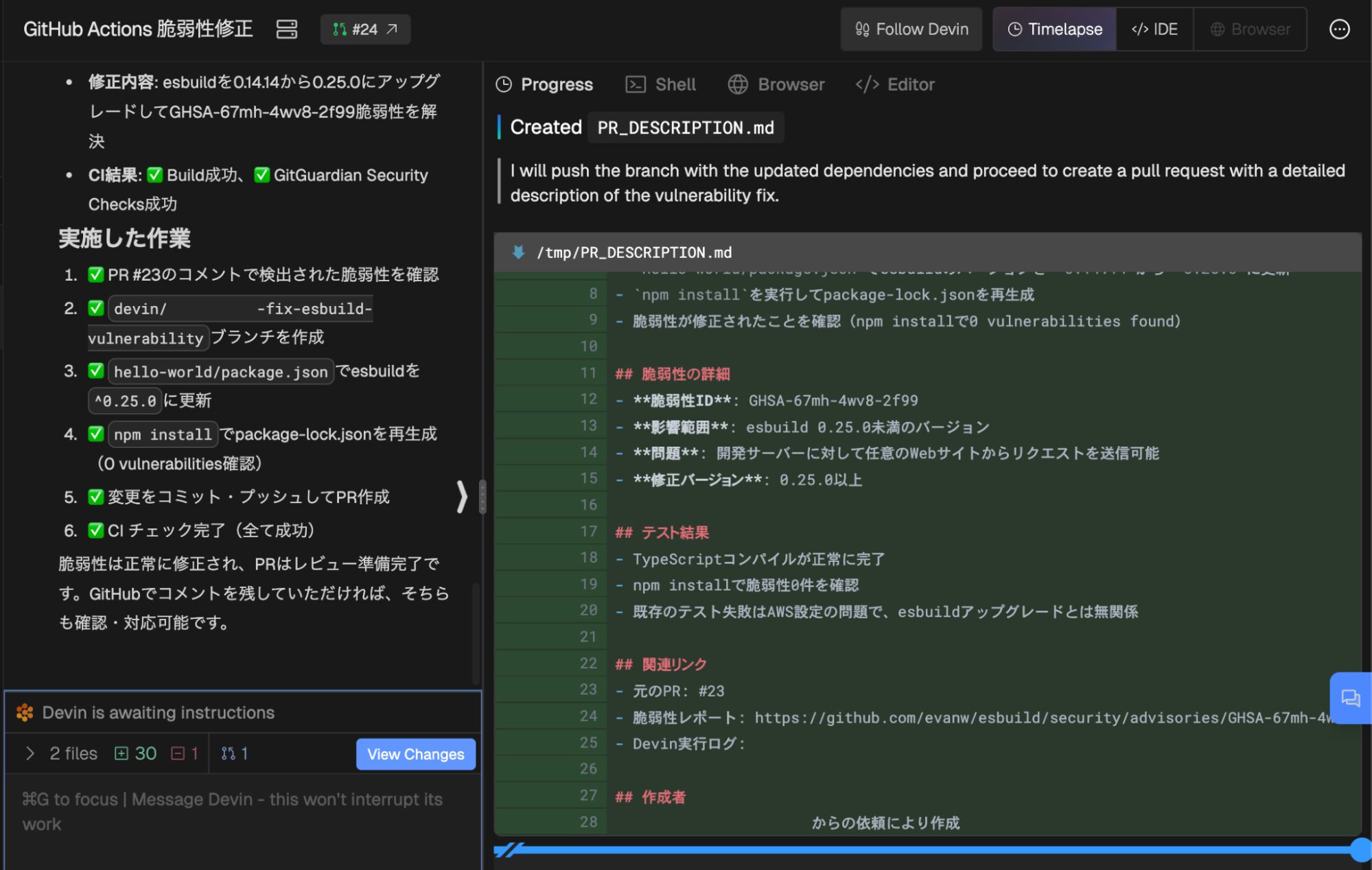Click the green check beside GitGuardian Security

tap(261, 175)
